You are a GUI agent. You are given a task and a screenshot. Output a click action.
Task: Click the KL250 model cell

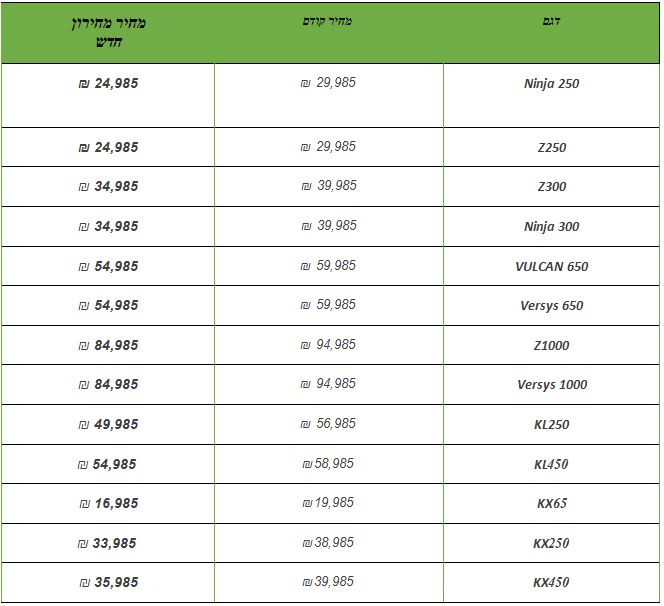point(551,425)
